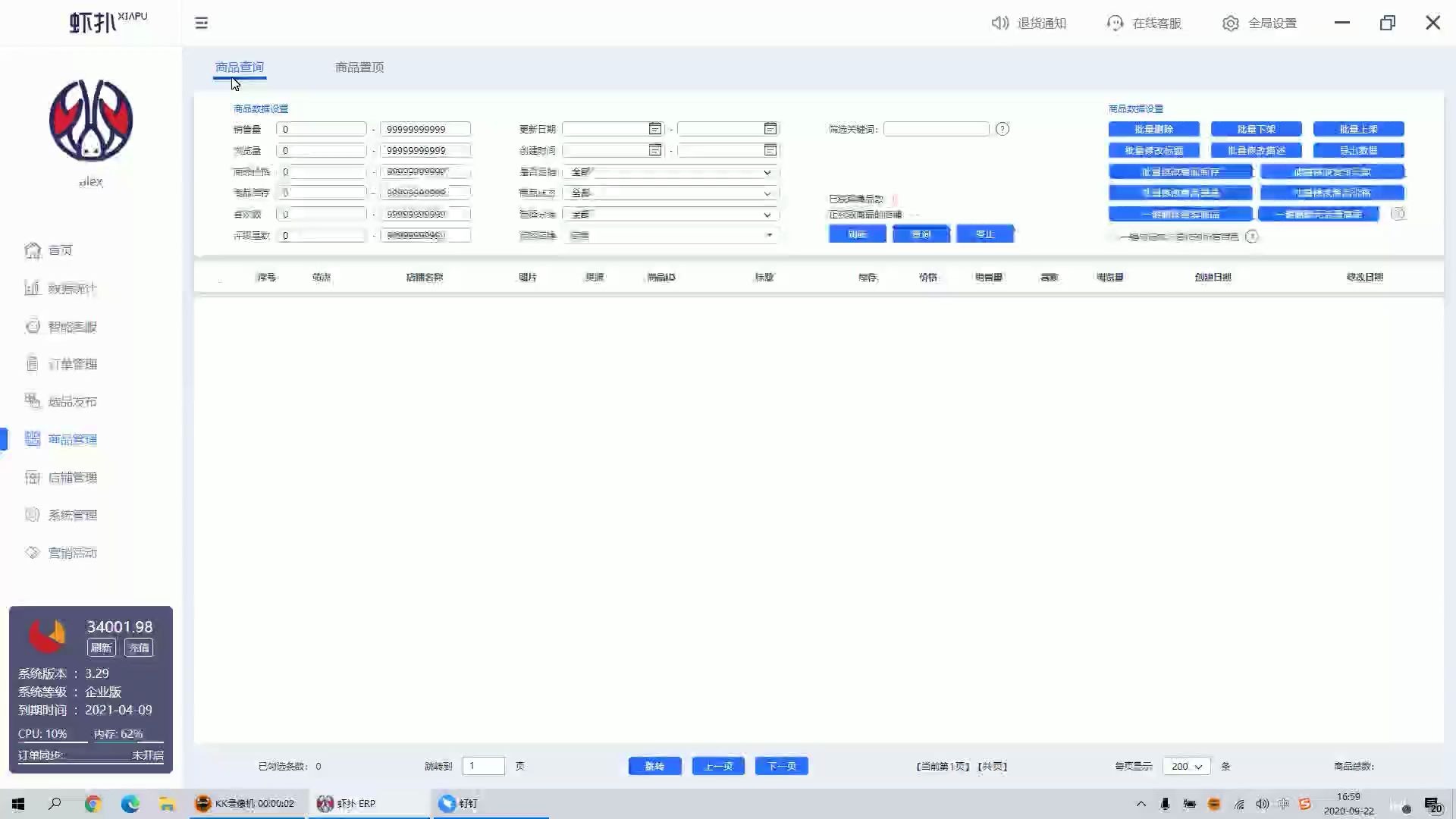
Task: Open 在线客服 online support
Action: click(x=1144, y=23)
